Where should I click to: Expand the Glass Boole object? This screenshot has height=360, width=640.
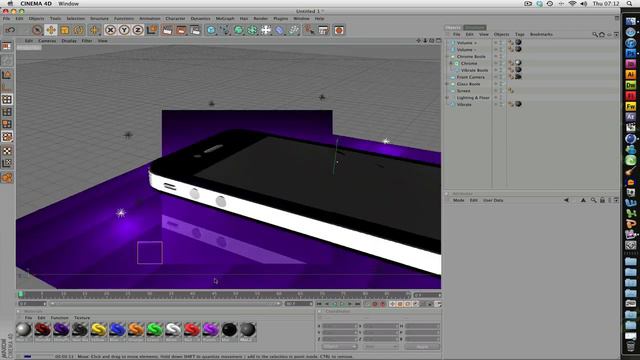[x=447, y=84]
